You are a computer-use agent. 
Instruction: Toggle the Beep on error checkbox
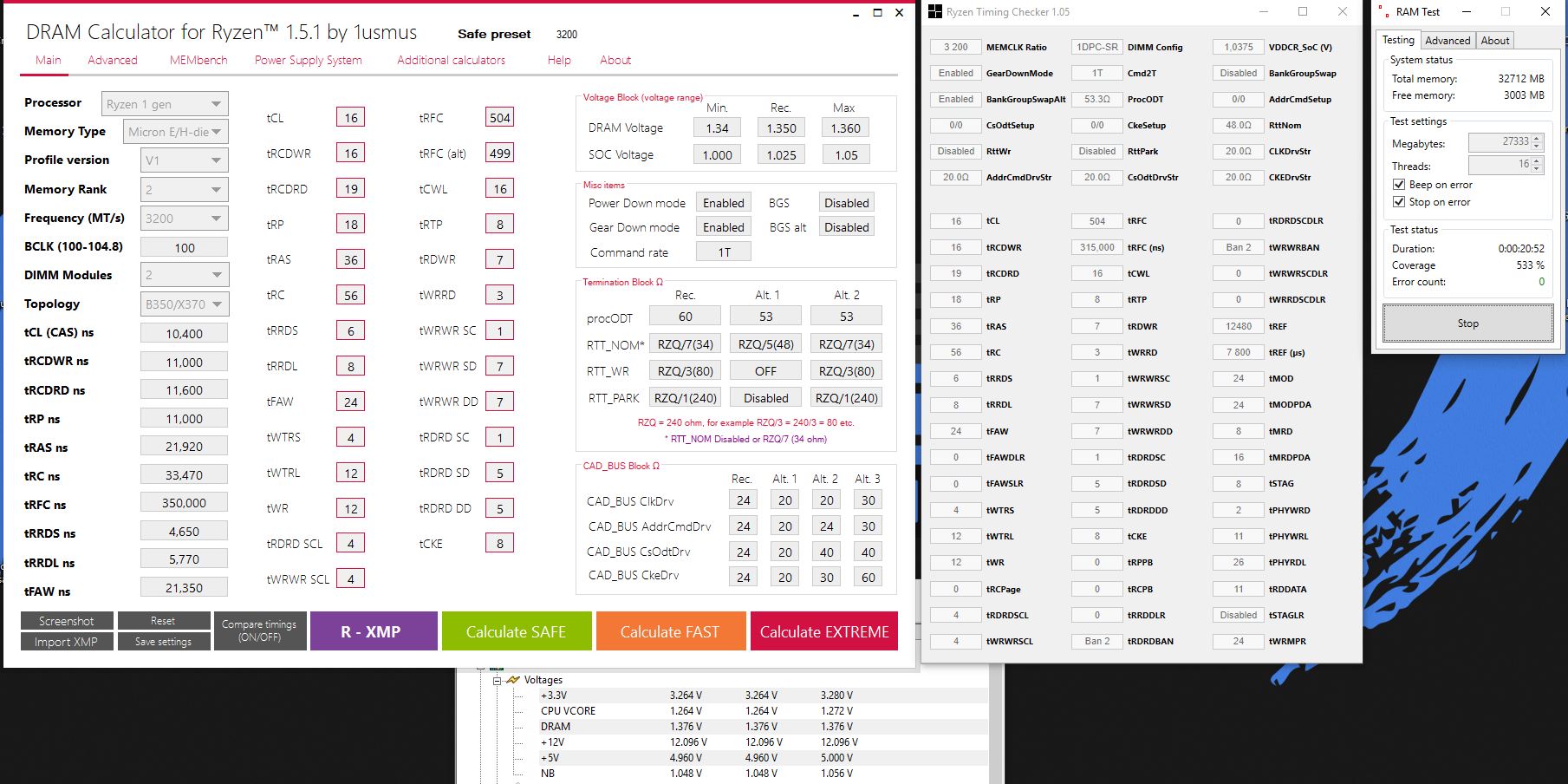[1398, 185]
